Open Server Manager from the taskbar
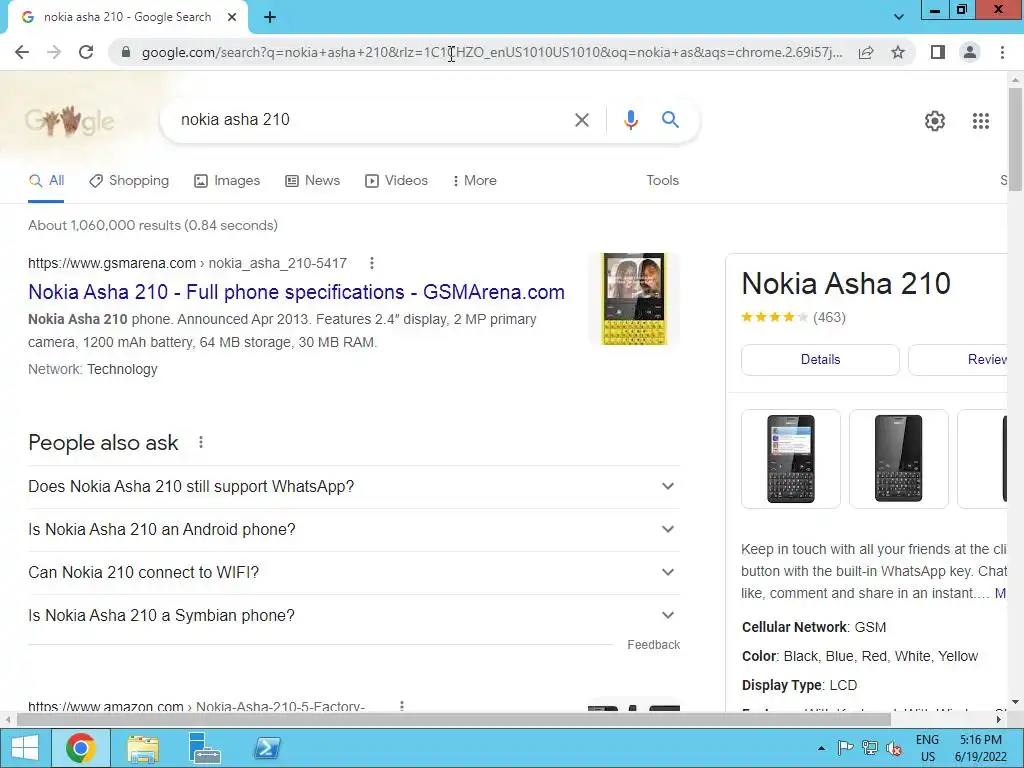The image size is (1024, 768). (x=204, y=748)
